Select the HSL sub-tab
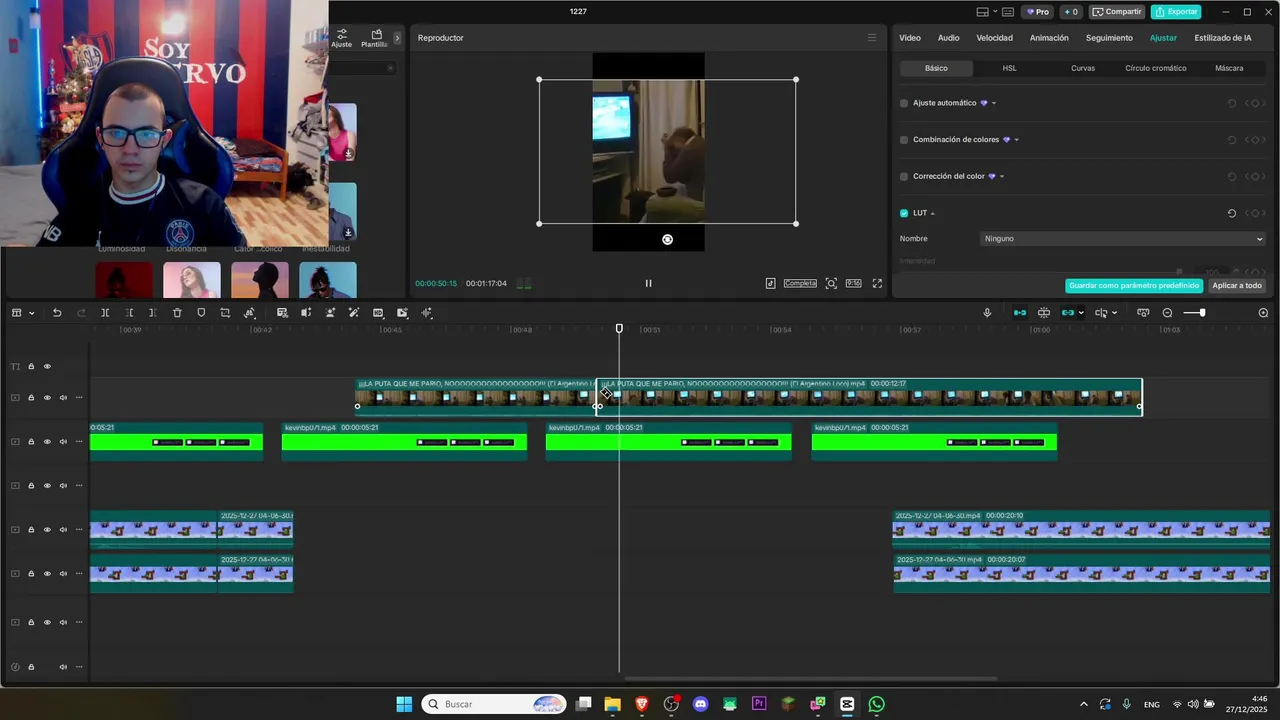The width and height of the screenshot is (1280, 720). pos(1010,68)
